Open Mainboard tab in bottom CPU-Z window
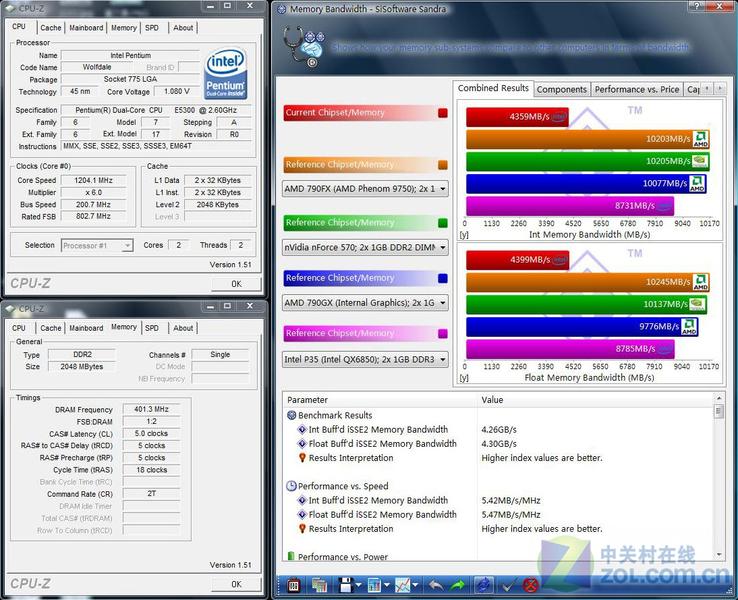738x600 pixels. coord(86,328)
